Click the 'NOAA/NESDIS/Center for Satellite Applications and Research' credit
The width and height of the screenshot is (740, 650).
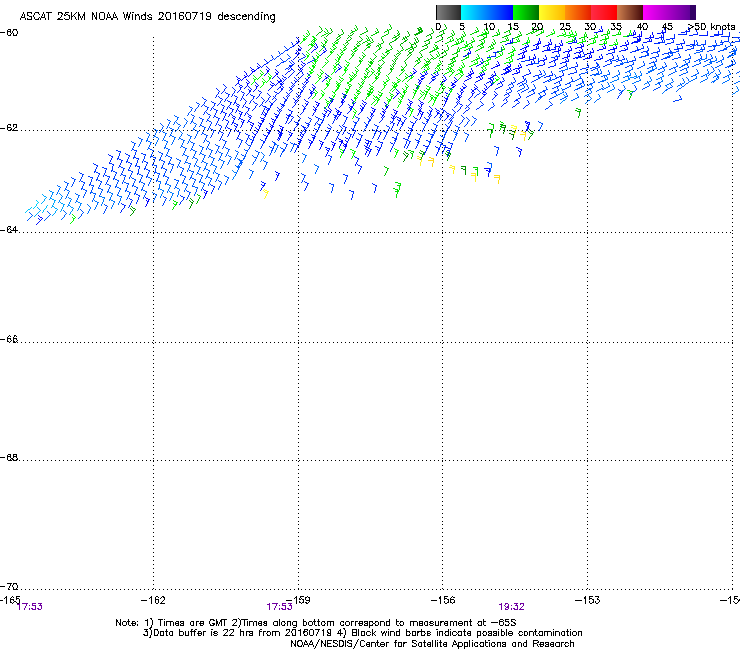432,644
